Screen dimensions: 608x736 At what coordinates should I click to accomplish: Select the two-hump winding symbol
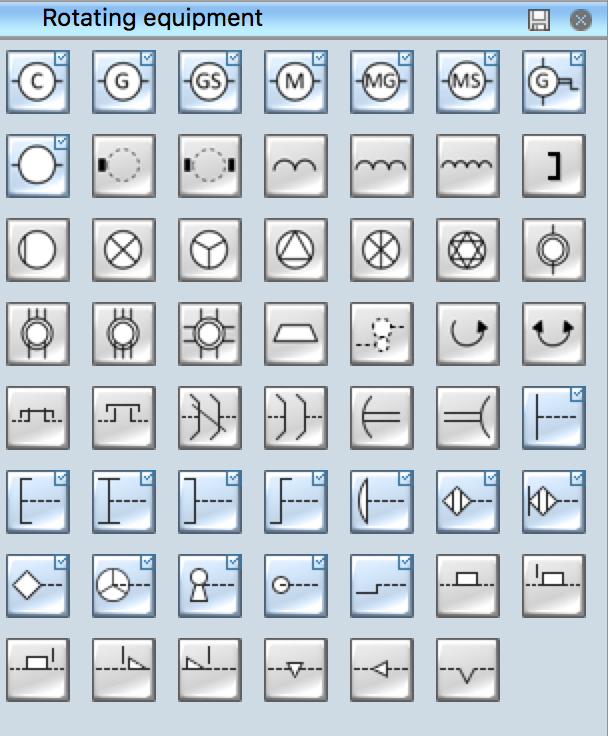(296, 166)
